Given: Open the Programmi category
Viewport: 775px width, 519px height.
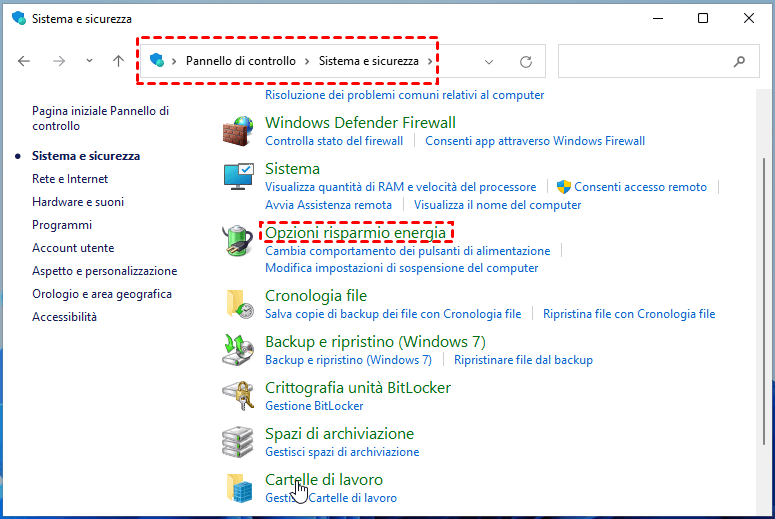Looking at the screenshot, I should [x=62, y=225].
